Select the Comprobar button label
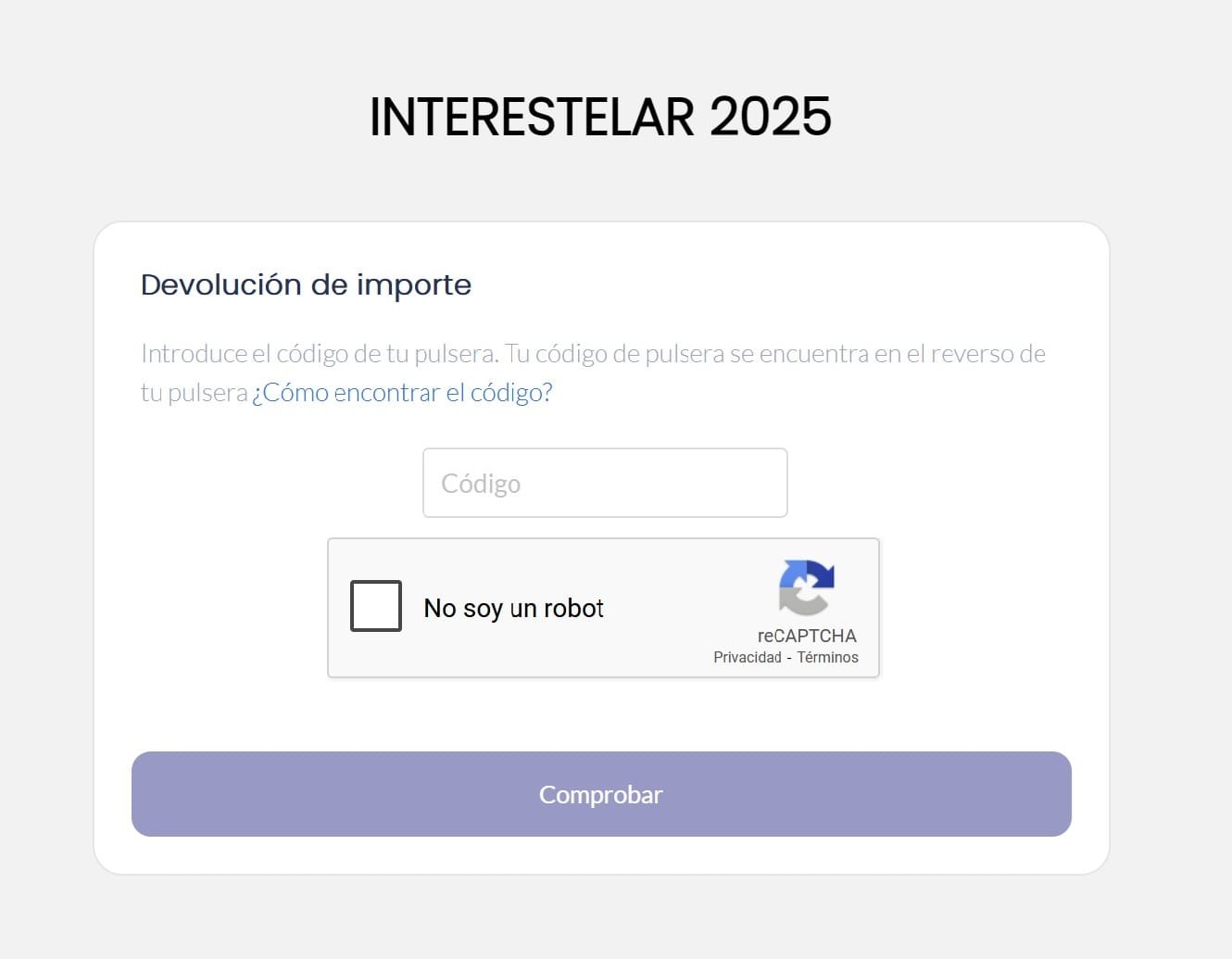The height and width of the screenshot is (959, 1232). pyautogui.click(x=600, y=794)
